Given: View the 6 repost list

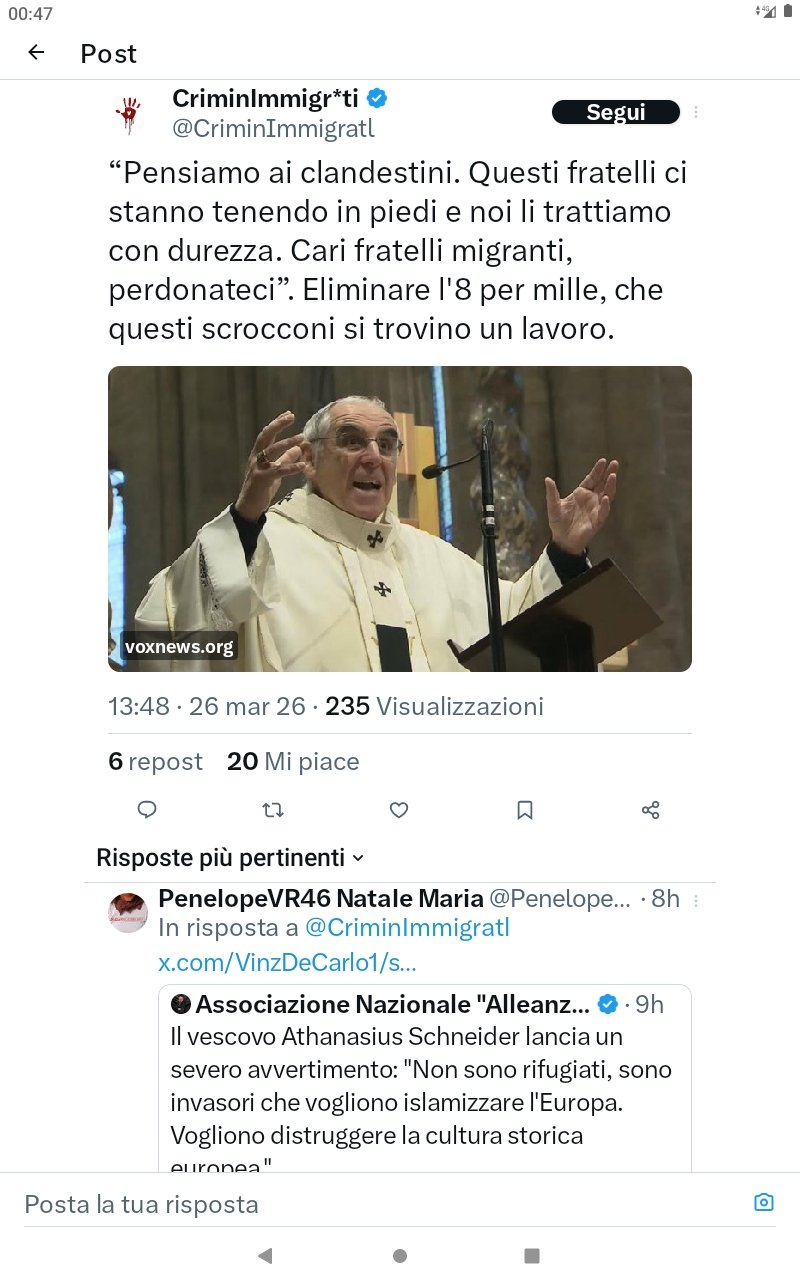Looking at the screenshot, I should coord(155,762).
